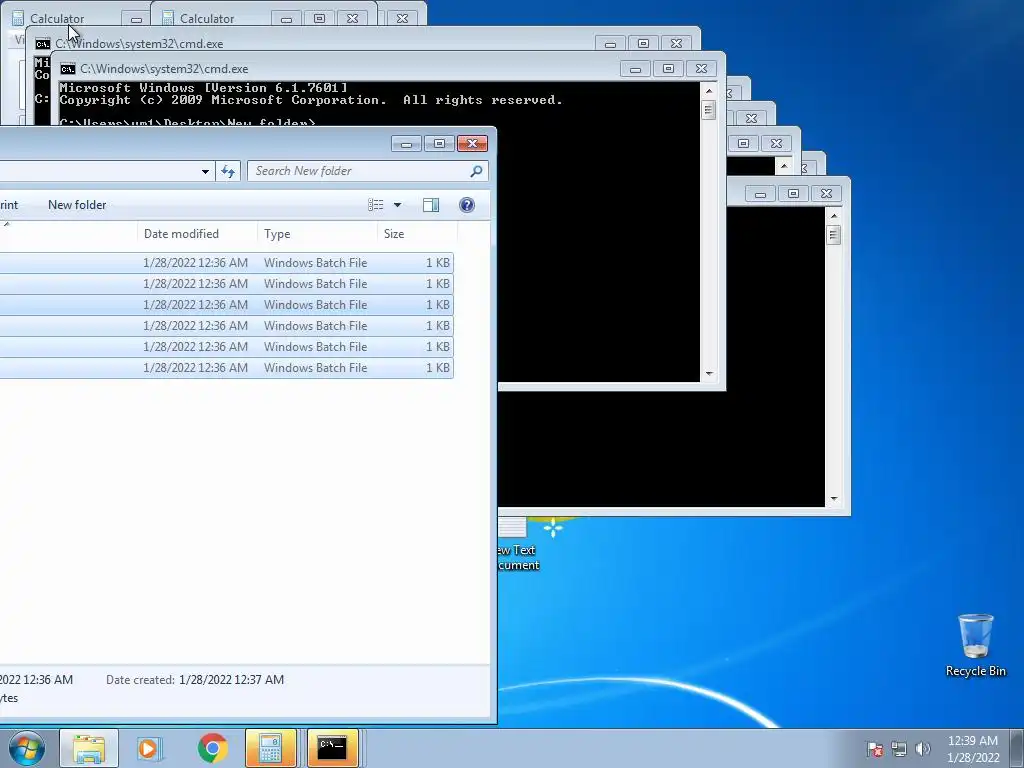
Task: Maximize the front cmd.exe window
Action: [x=668, y=69]
